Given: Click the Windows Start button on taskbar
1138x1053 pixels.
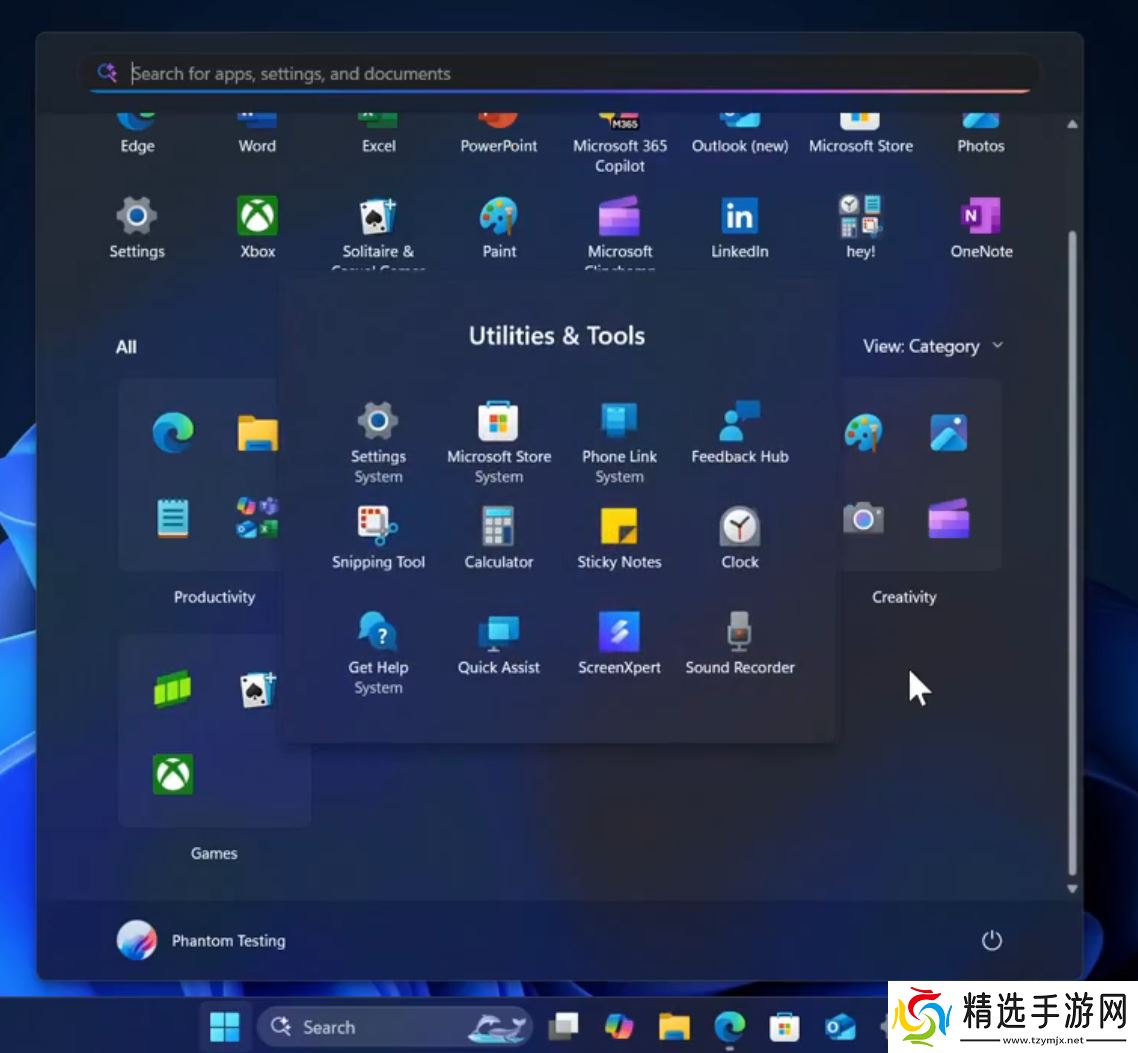Looking at the screenshot, I should pos(225,1027).
